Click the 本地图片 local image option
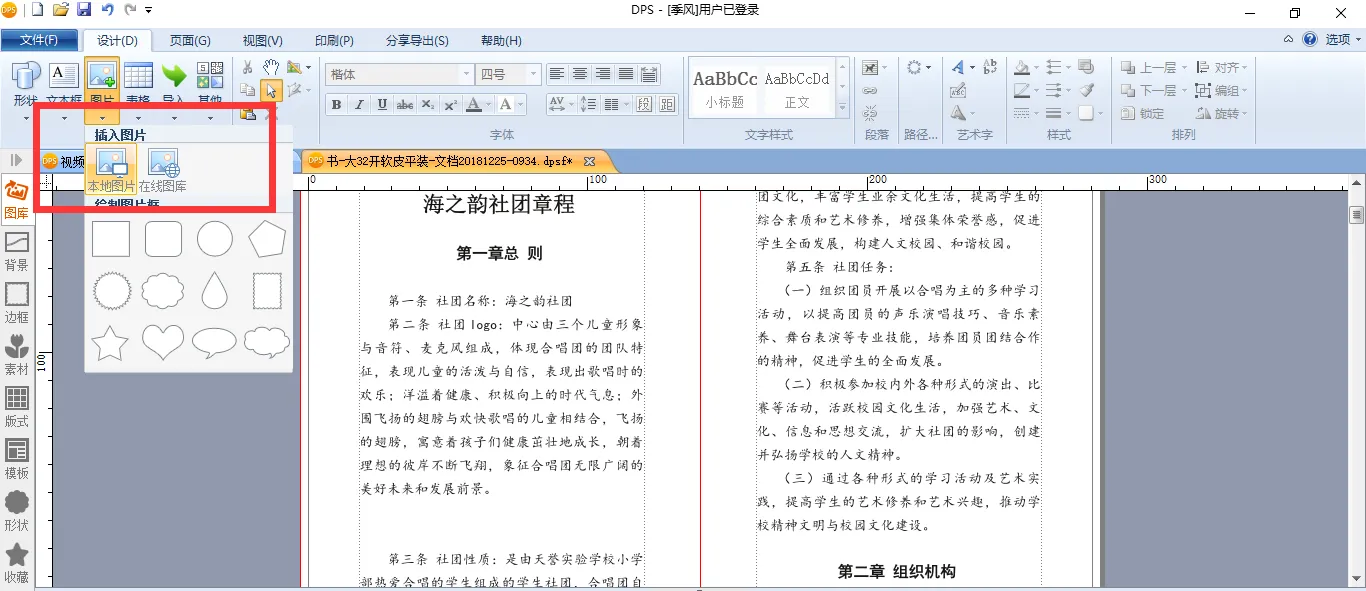This screenshot has width=1366, height=591. tap(111, 170)
